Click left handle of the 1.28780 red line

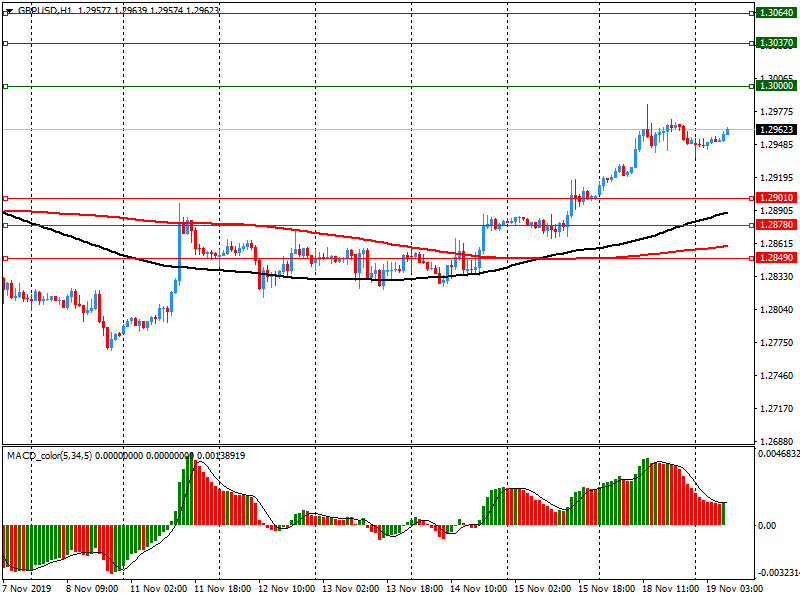click(6, 225)
